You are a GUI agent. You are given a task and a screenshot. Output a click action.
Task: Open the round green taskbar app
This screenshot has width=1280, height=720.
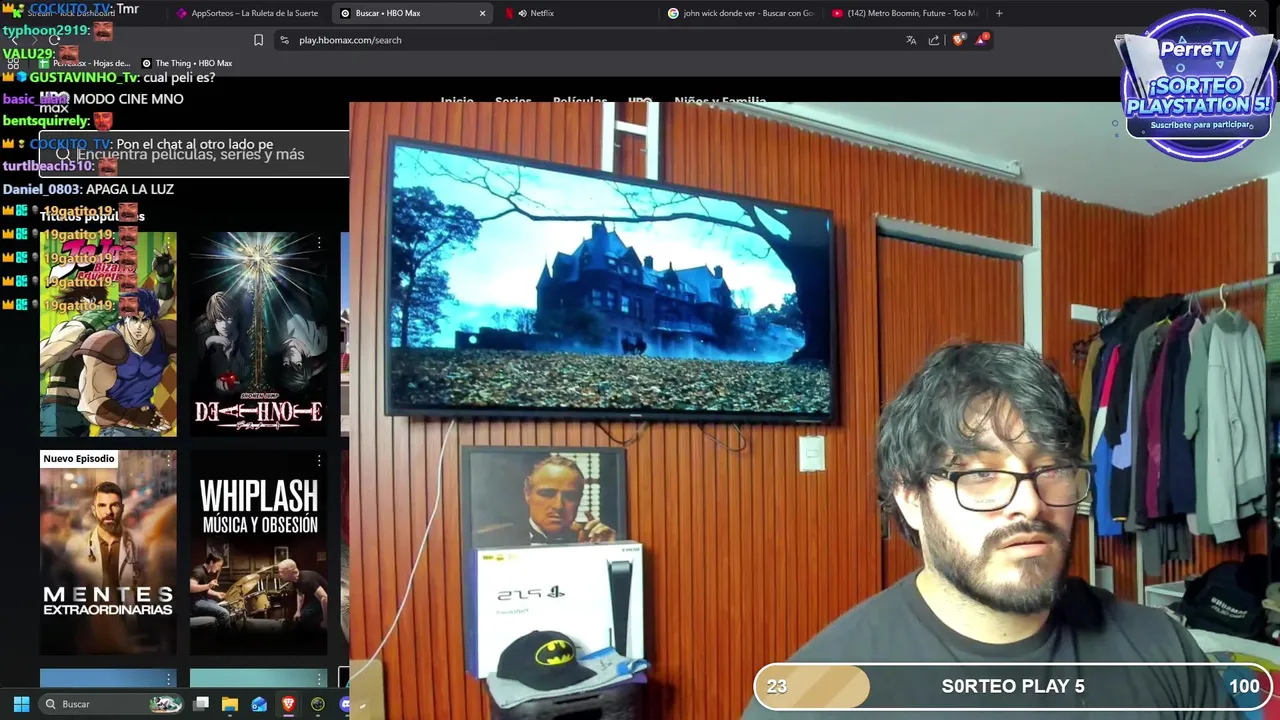318,704
